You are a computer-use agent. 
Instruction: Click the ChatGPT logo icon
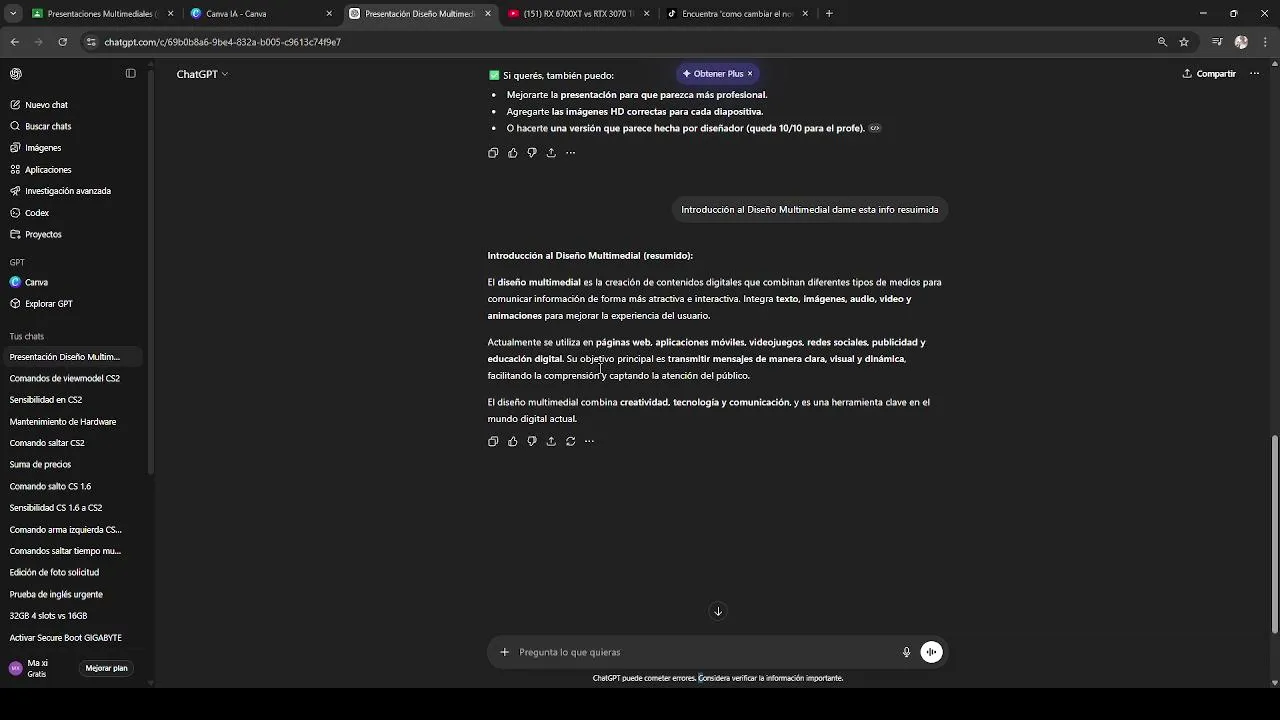click(16, 74)
